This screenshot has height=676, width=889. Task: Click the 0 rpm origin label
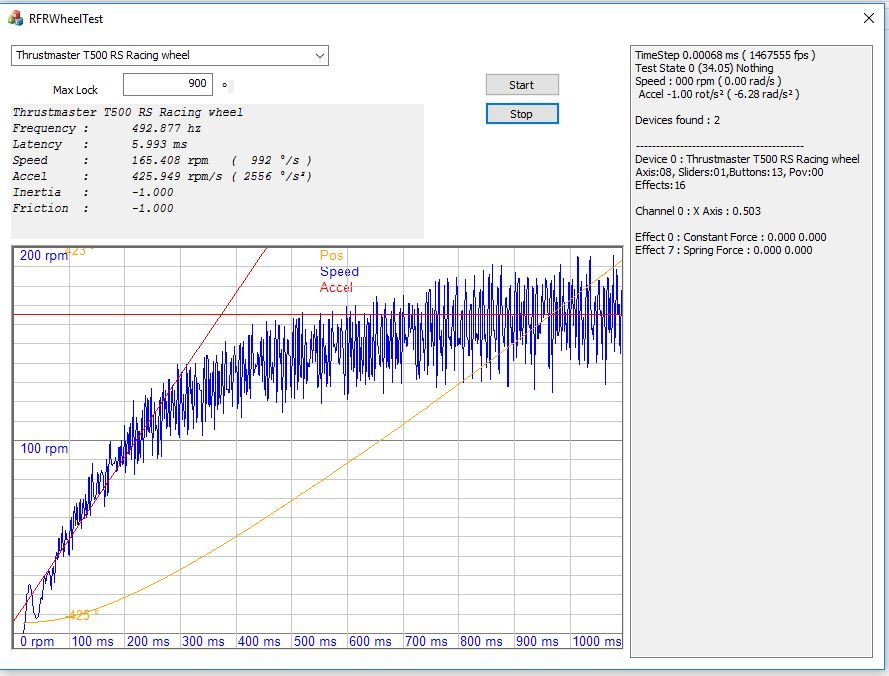[37, 642]
